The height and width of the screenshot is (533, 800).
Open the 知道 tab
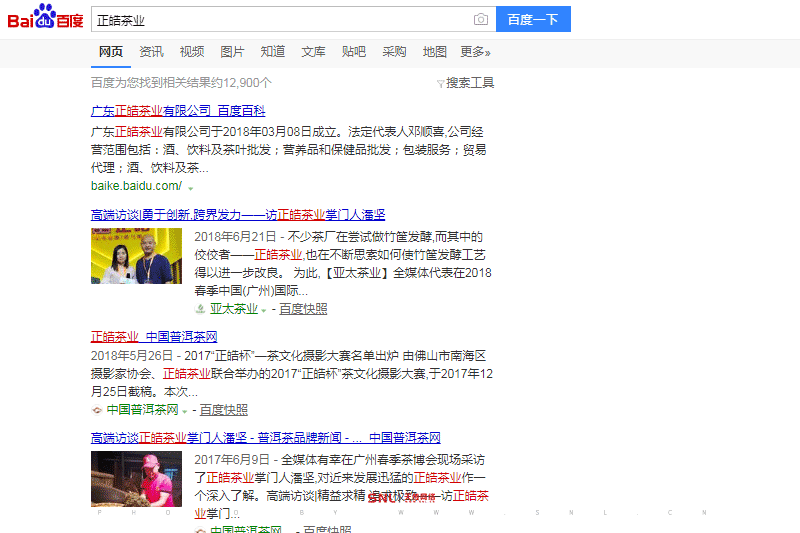(x=273, y=52)
